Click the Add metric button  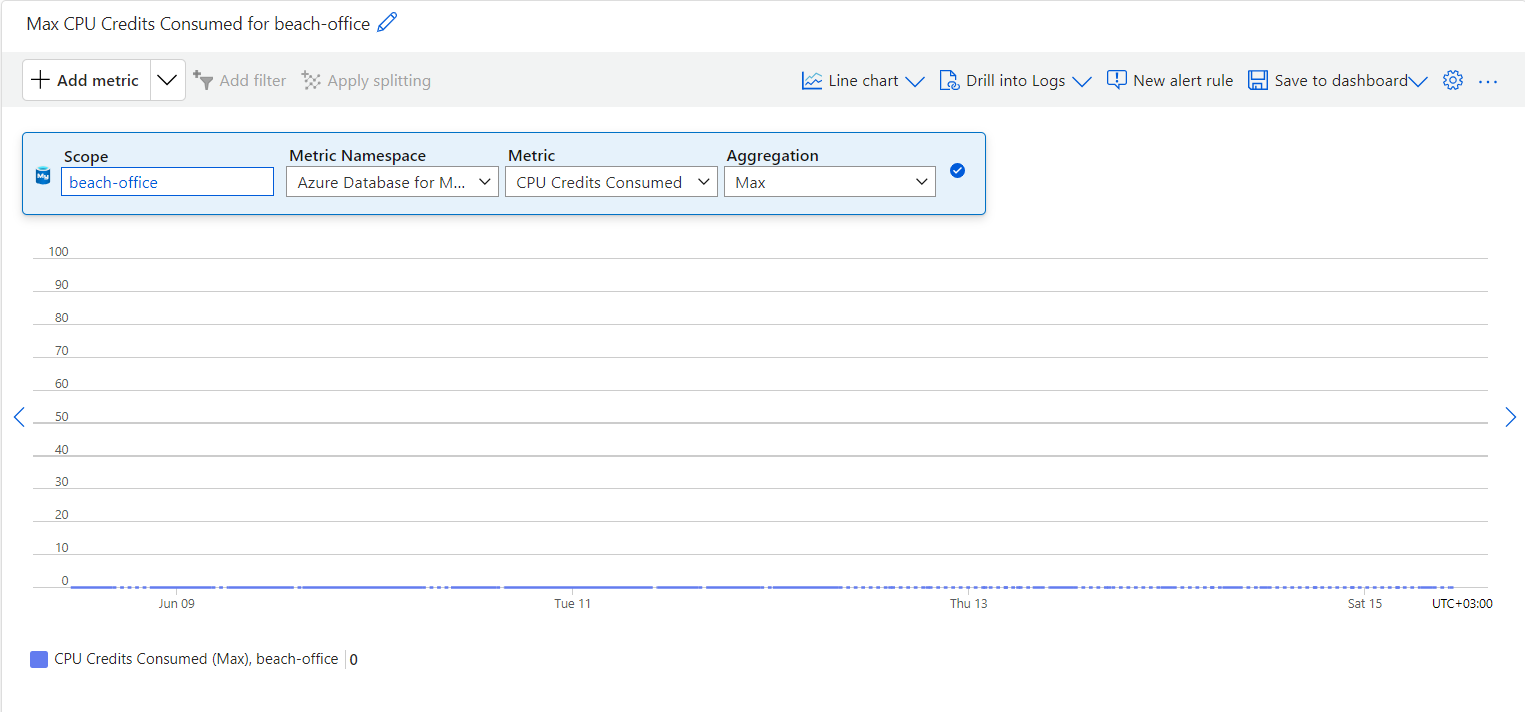point(86,80)
